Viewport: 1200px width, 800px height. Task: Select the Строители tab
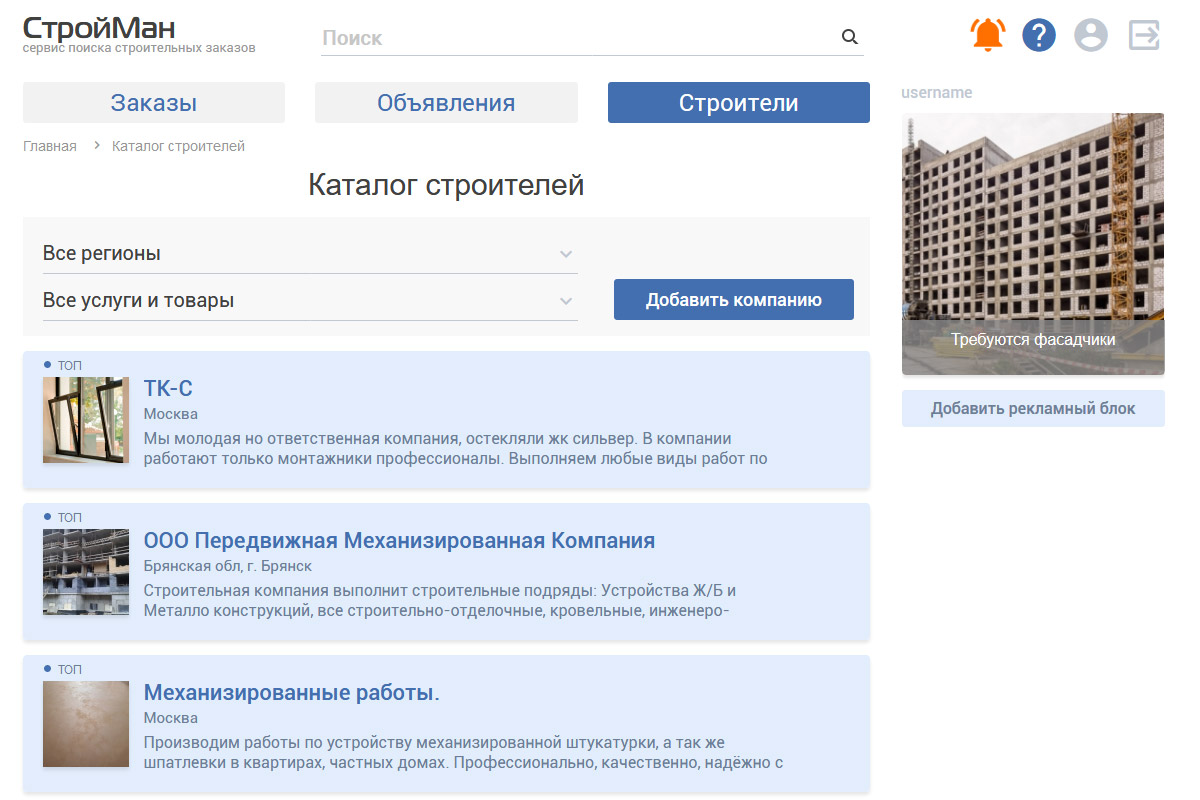[x=738, y=103]
